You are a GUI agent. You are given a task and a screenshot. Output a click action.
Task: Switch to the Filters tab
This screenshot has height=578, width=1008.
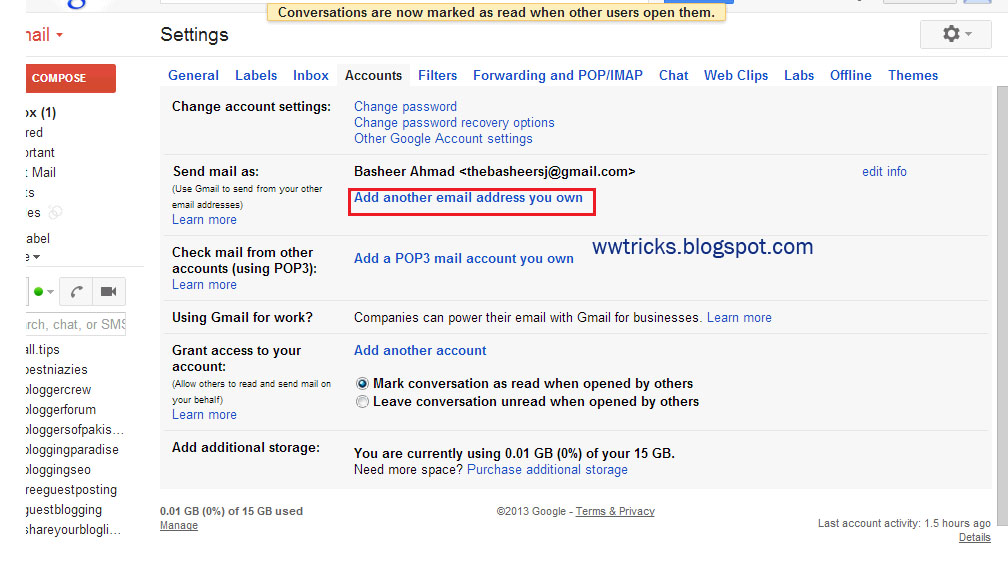(438, 75)
